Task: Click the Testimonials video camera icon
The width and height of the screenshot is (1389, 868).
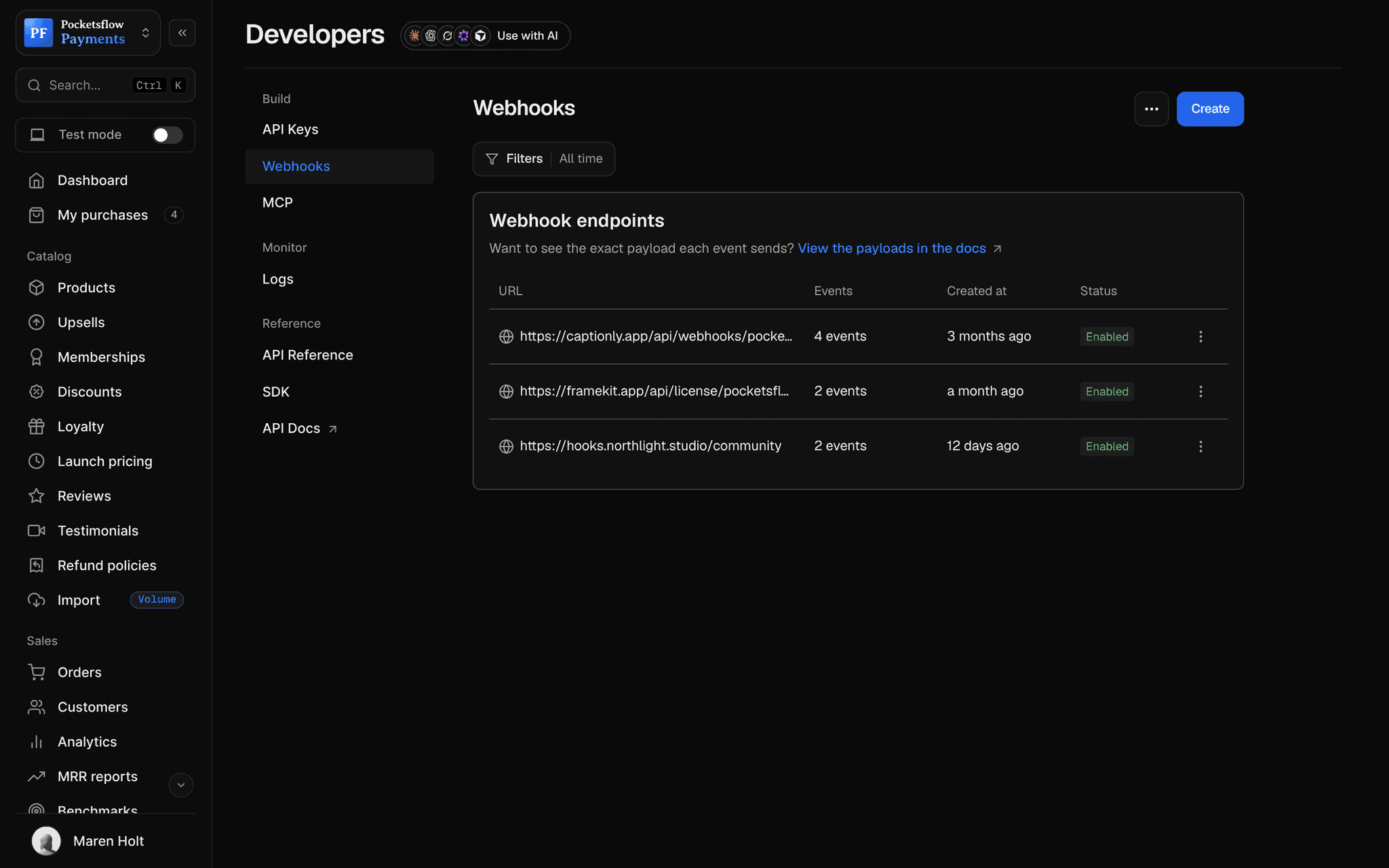Action: tap(37, 530)
